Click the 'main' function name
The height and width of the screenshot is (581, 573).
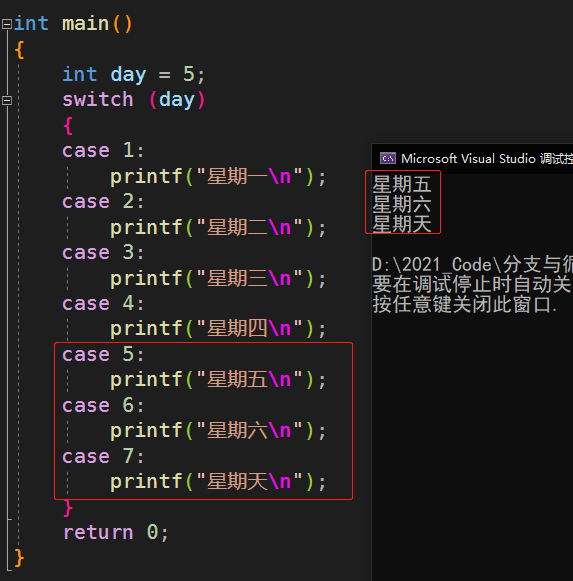coord(85,24)
